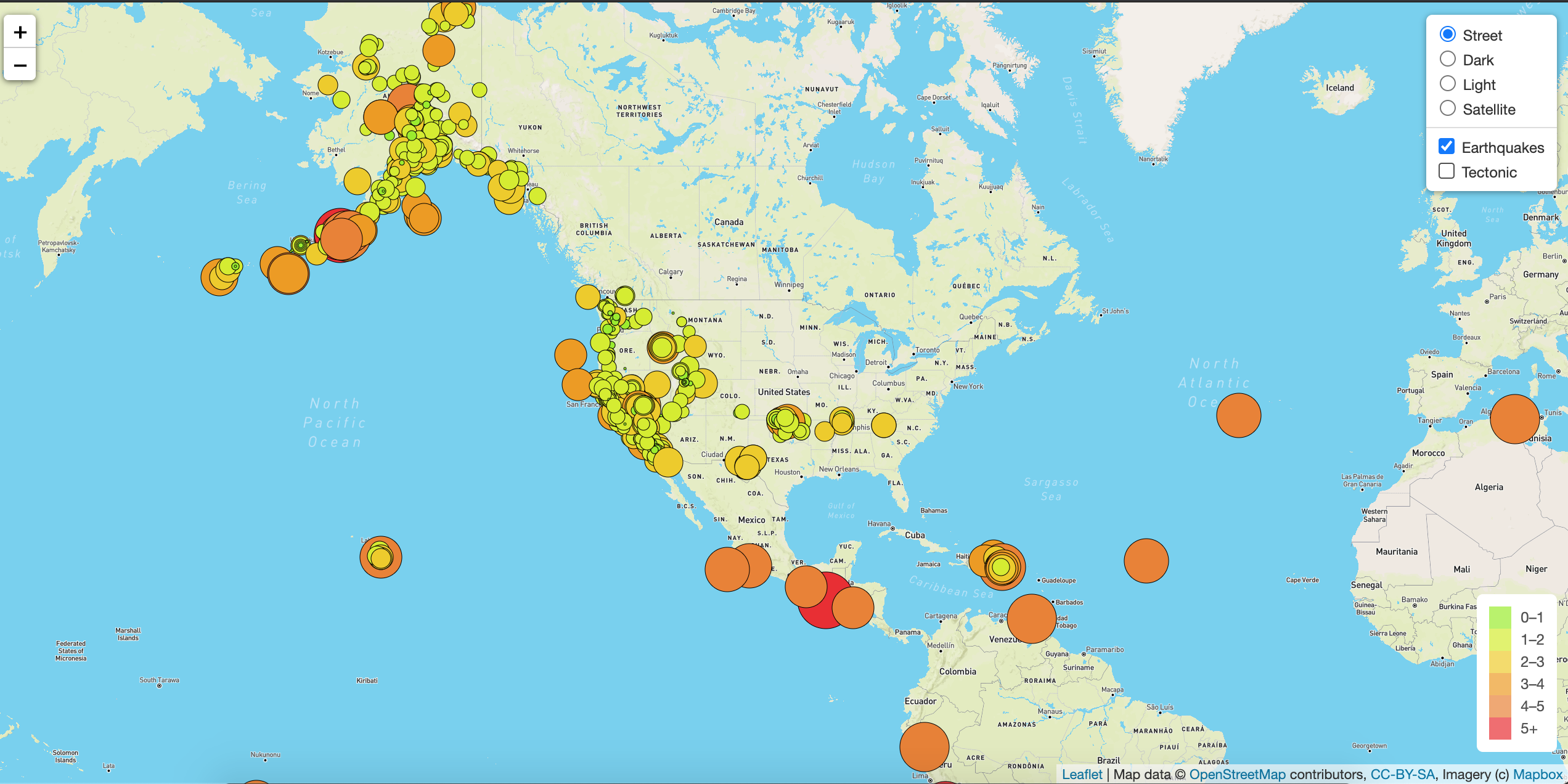
Task: Click the YUKON territory label
Action: click(x=530, y=128)
